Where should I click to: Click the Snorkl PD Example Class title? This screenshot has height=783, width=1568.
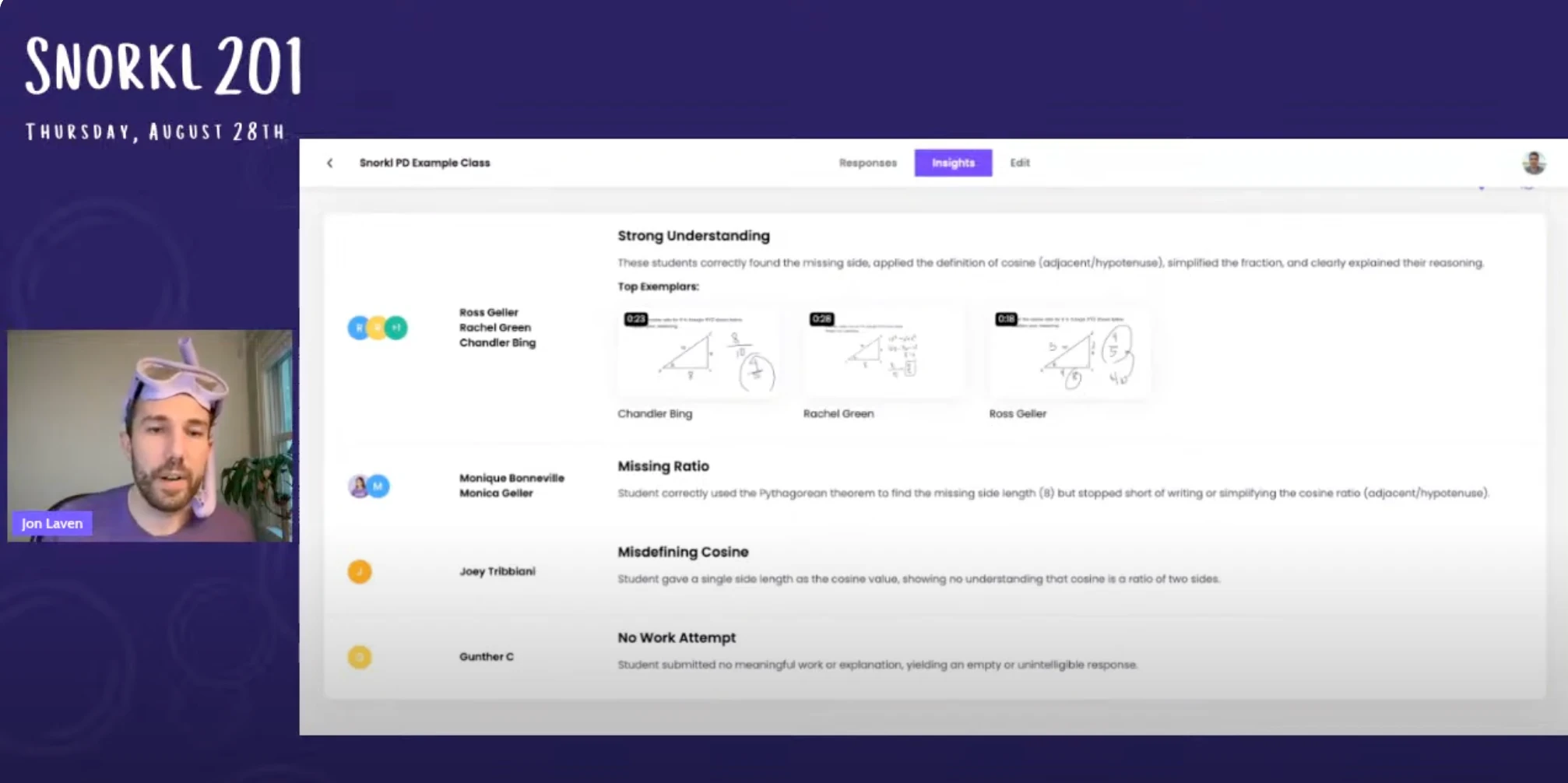pyautogui.click(x=424, y=163)
